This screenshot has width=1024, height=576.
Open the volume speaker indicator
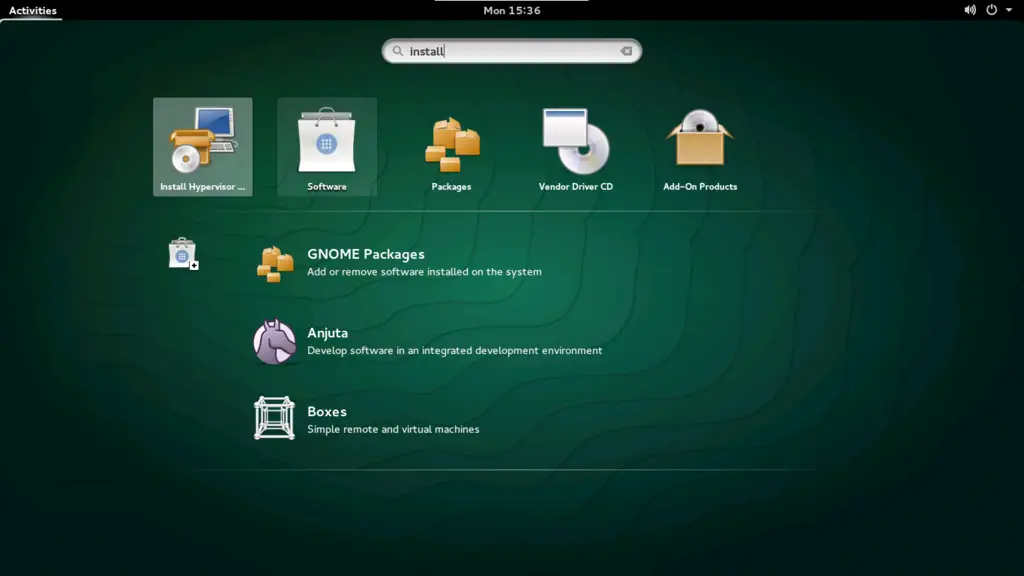(x=970, y=10)
